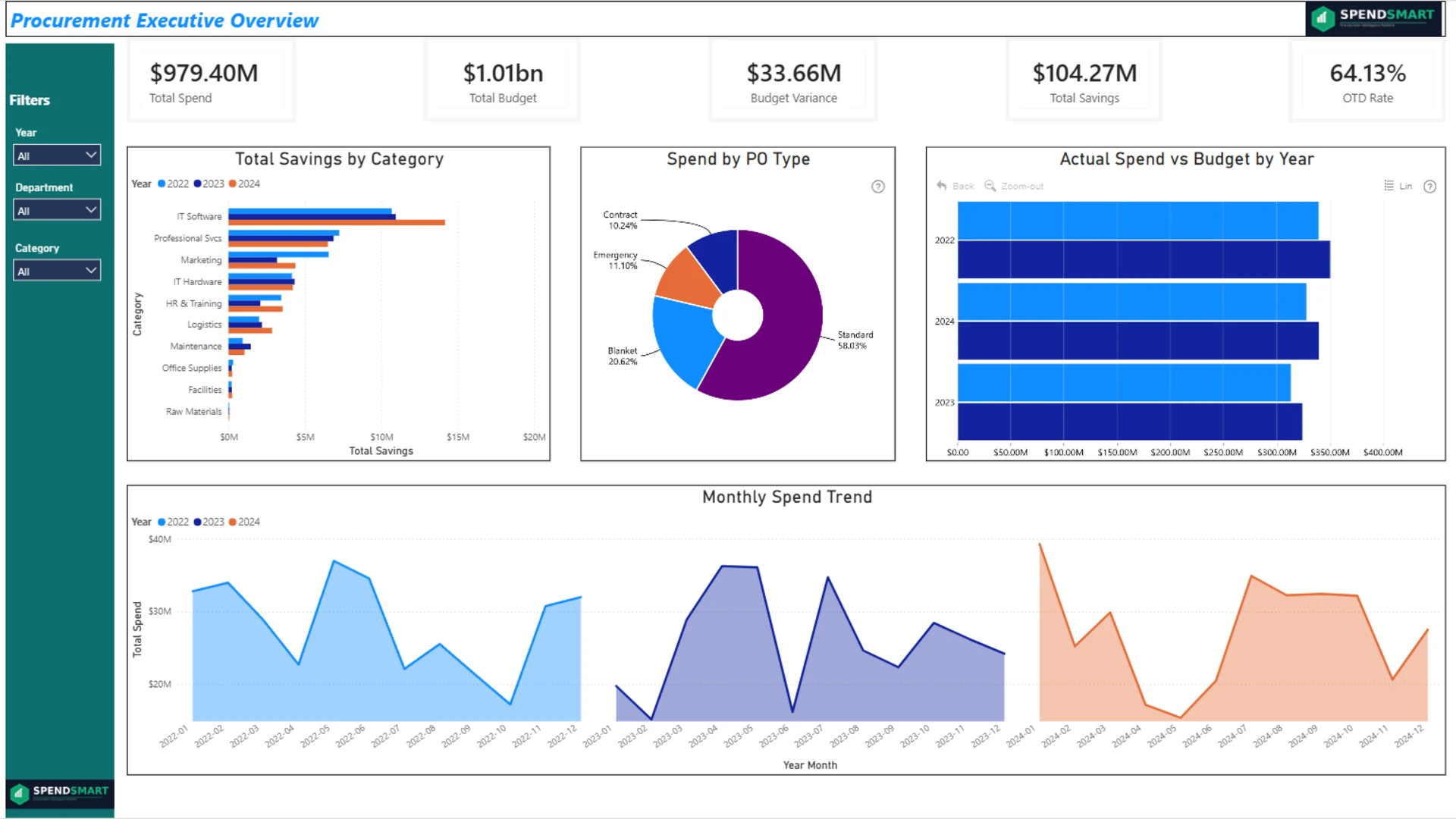Image resolution: width=1456 pixels, height=819 pixels.
Task: Click the Lin scale label
Action: pyautogui.click(x=1406, y=187)
